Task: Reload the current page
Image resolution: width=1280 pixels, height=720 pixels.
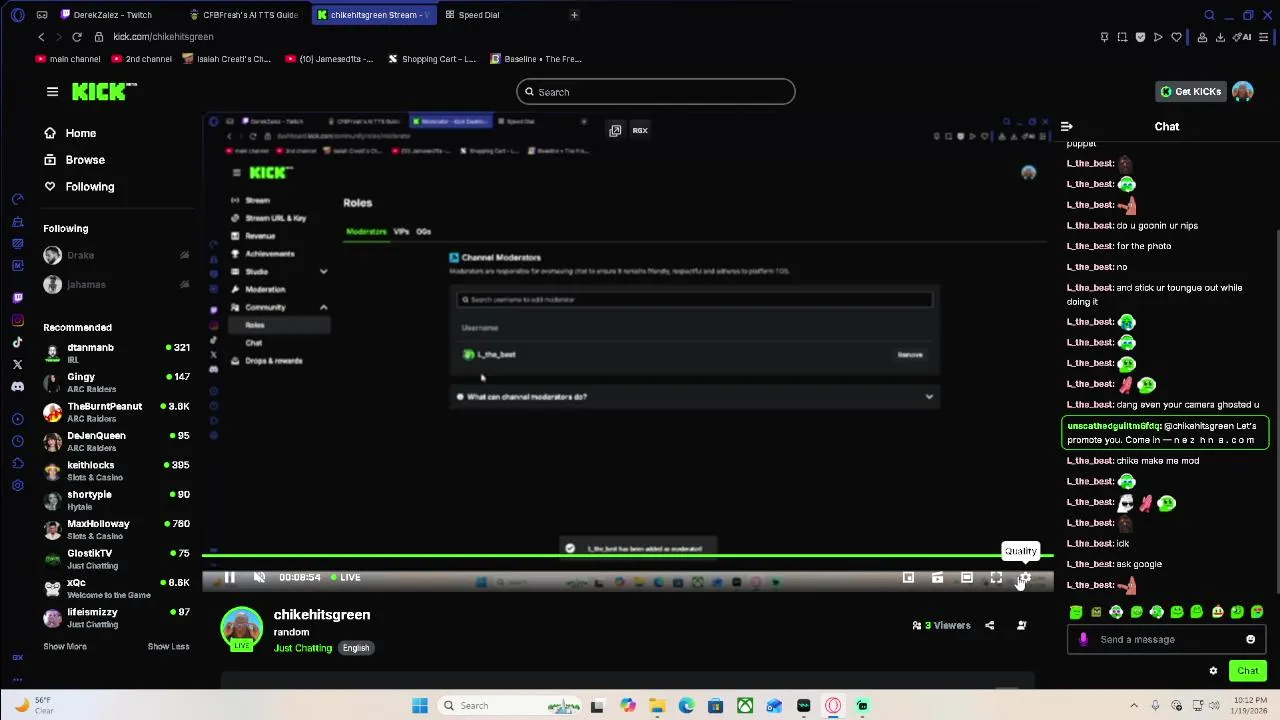Action: pyautogui.click(x=76, y=37)
